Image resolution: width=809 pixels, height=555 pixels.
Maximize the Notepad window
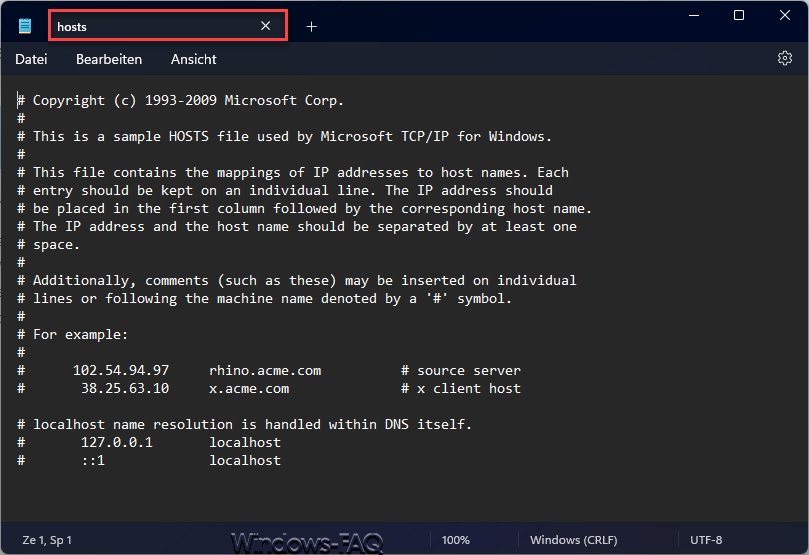pyautogui.click(x=739, y=15)
